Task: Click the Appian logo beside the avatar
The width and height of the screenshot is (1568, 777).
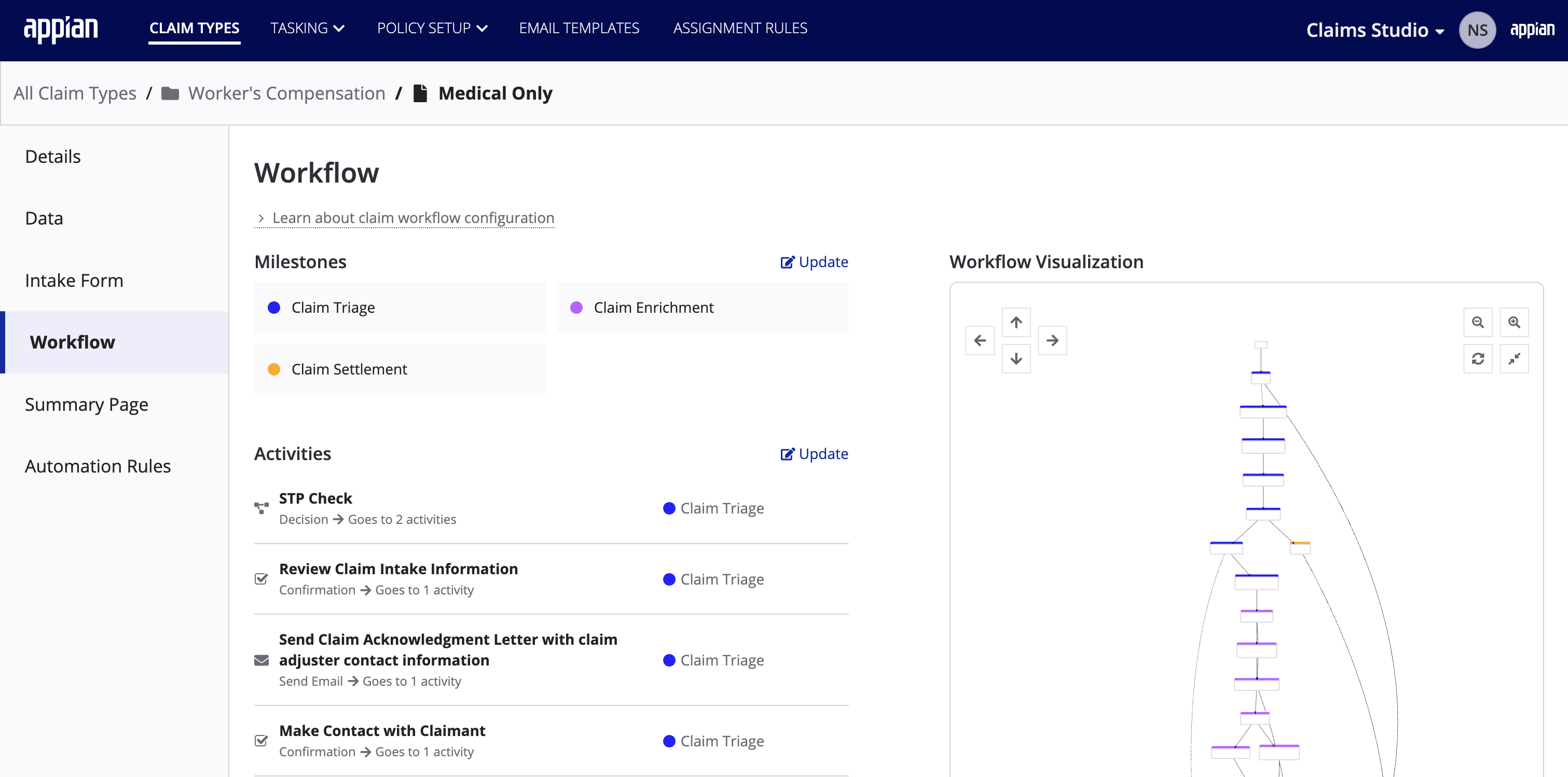Action: click(x=1532, y=29)
